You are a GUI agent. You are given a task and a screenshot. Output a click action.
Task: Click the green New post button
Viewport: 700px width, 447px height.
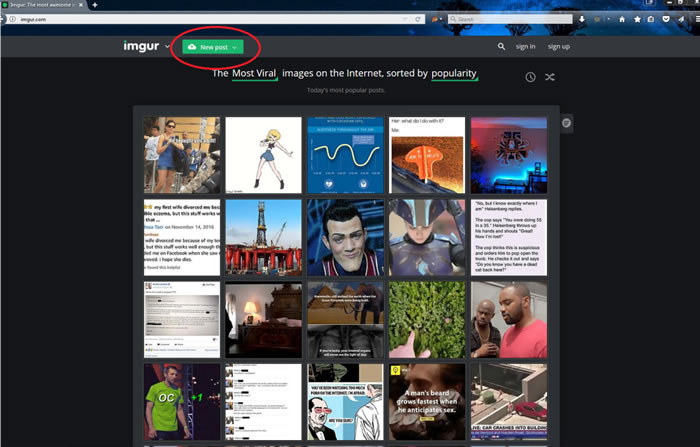point(212,47)
